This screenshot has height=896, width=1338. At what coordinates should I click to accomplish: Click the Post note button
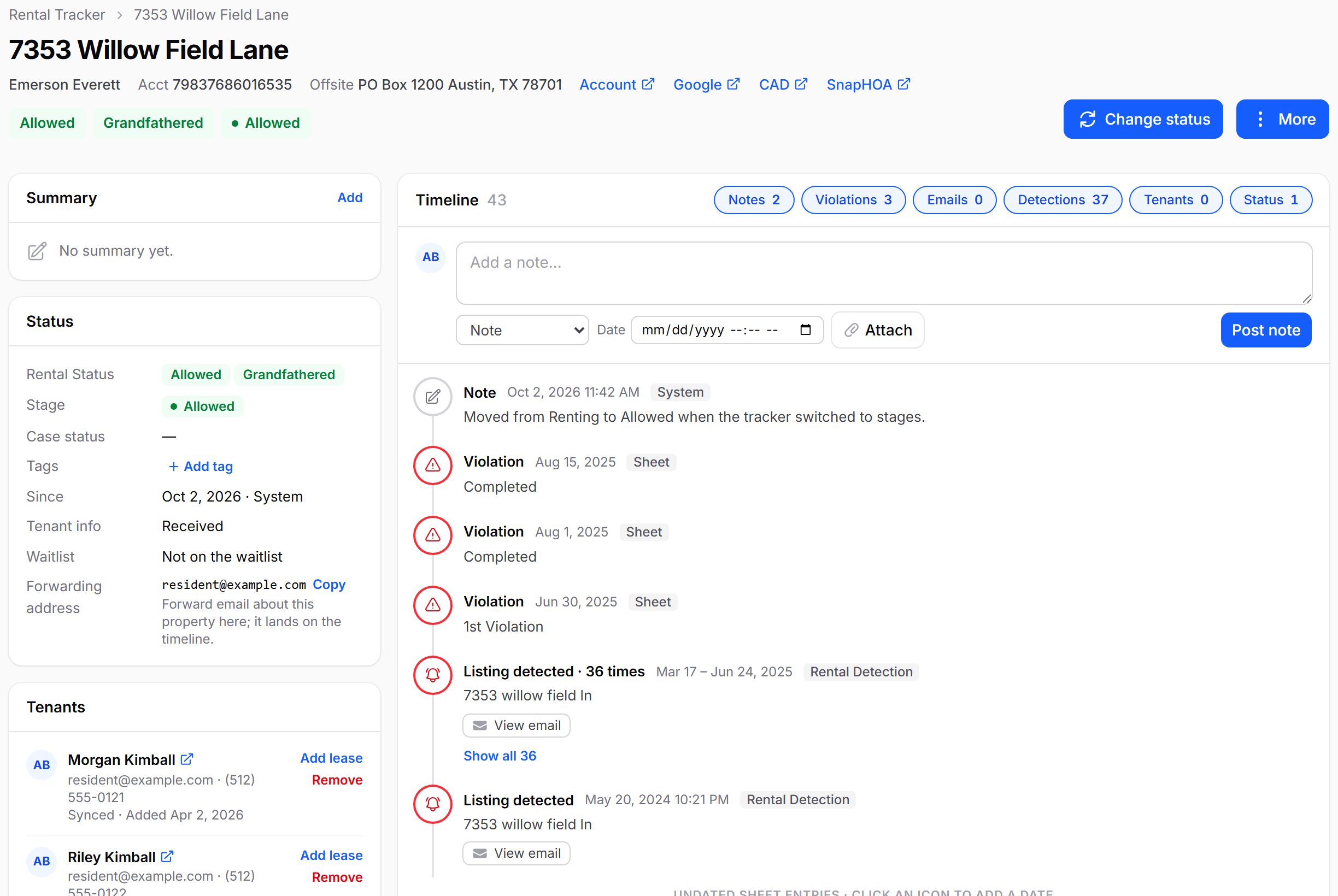point(1265,331)
